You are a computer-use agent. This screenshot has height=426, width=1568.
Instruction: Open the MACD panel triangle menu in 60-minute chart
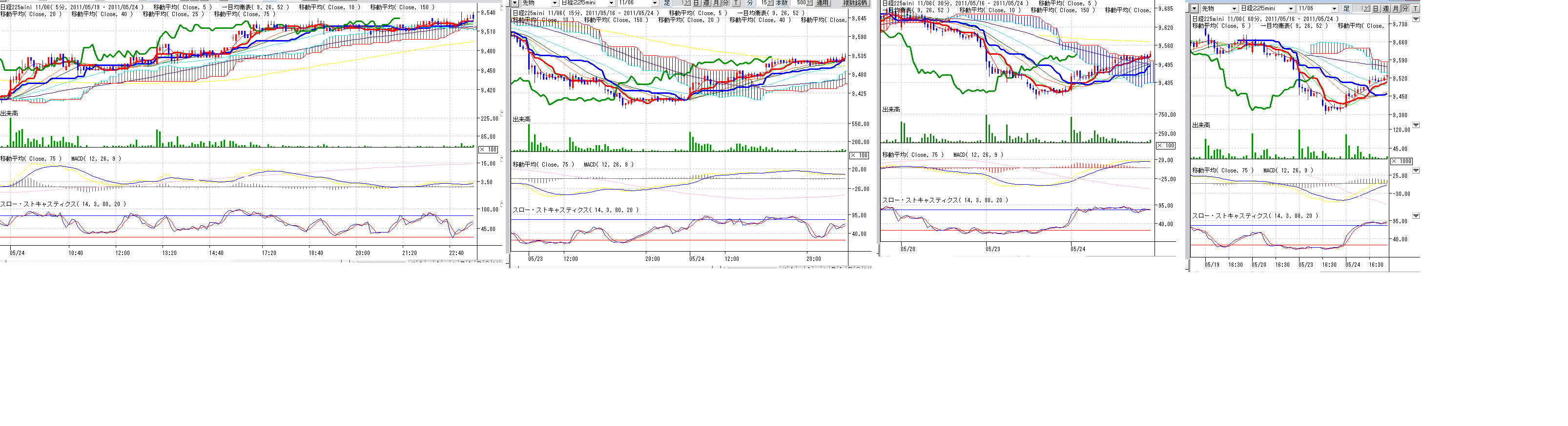point(1415,170)
